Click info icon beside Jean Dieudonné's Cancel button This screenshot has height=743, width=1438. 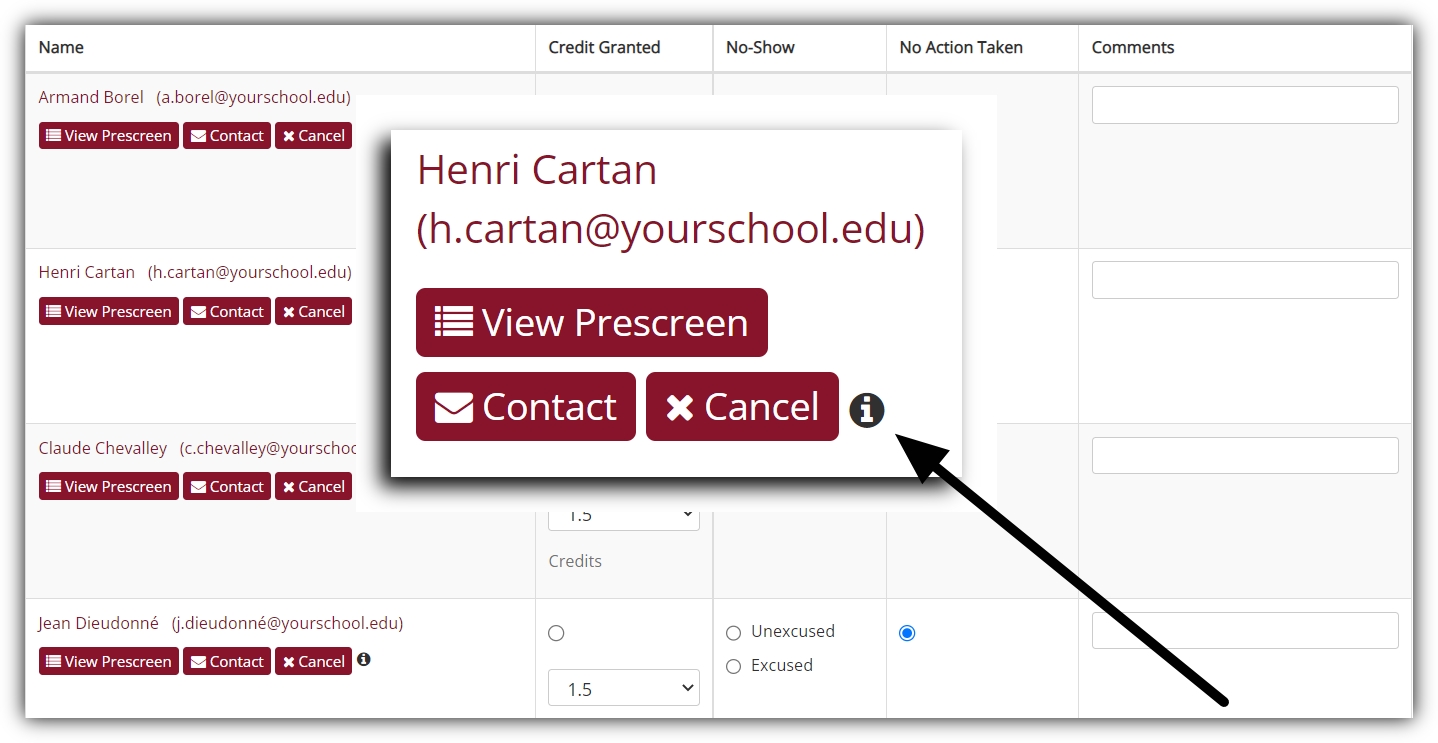[364, 660]
